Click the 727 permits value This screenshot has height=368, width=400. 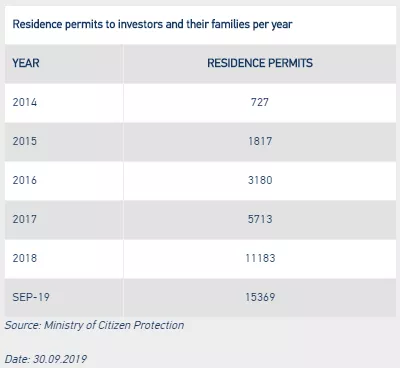click(260, 102)
